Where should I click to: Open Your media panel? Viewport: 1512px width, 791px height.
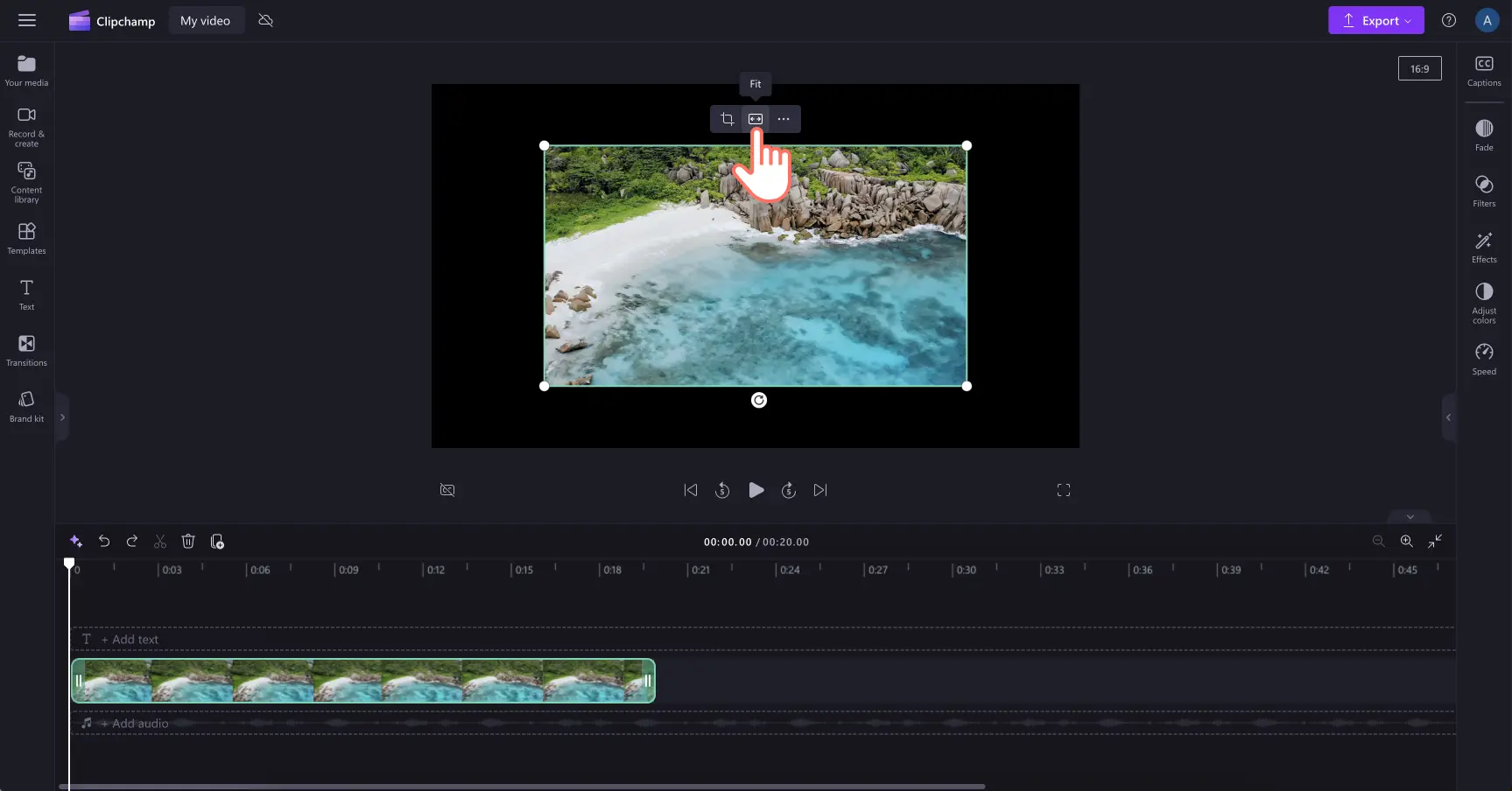click(26, 71)
